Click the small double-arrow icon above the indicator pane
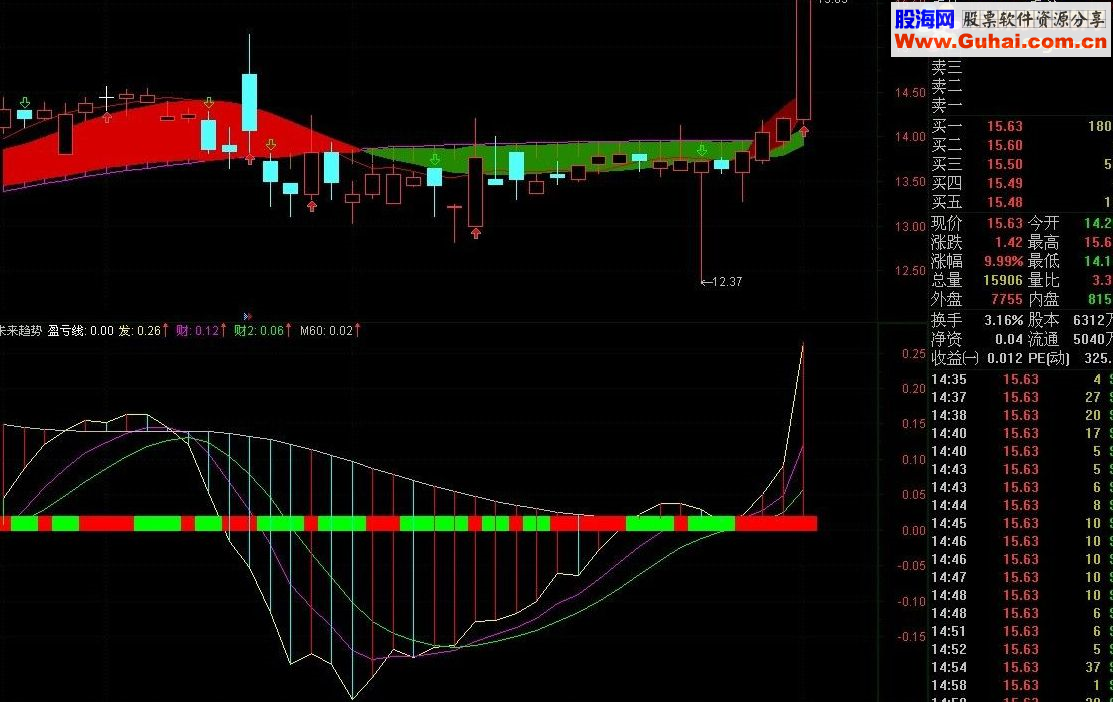1113x702 pixels. click(x=247, y=316)
